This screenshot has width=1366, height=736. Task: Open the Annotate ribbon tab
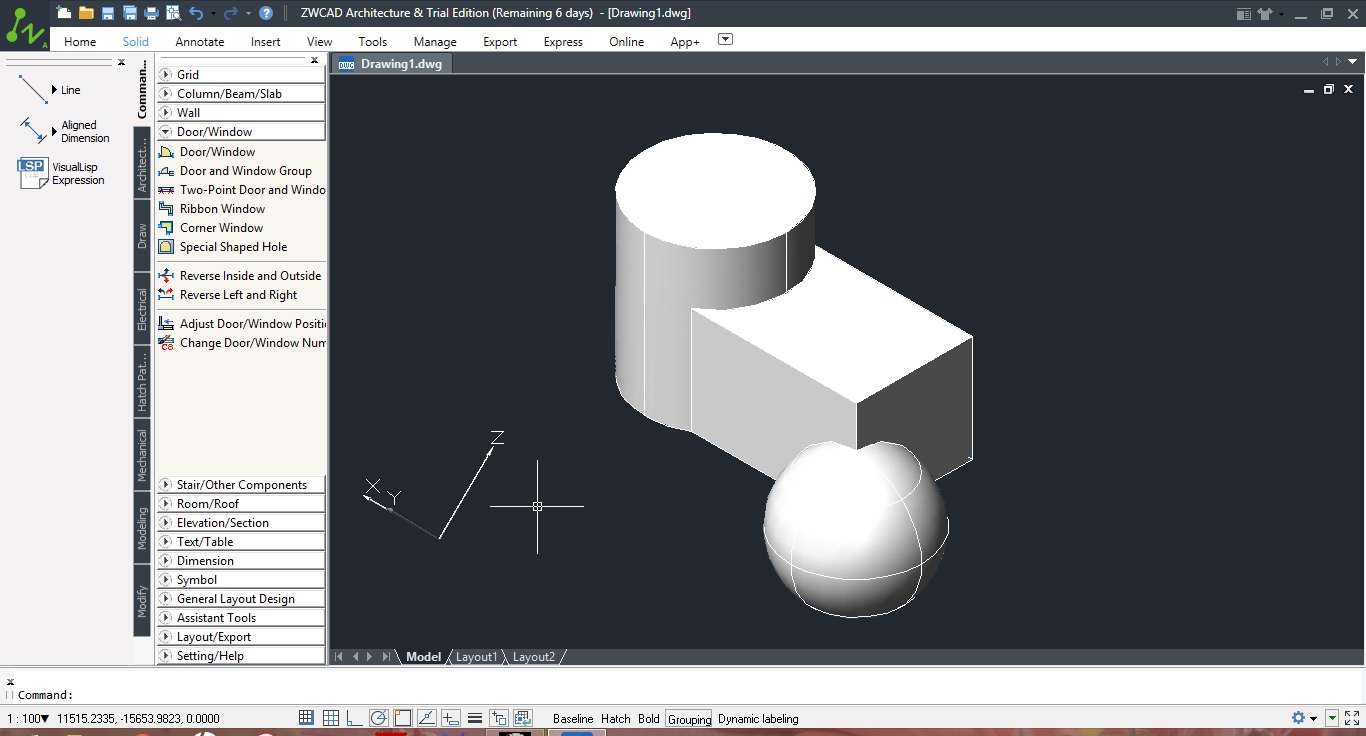[200, 42]
